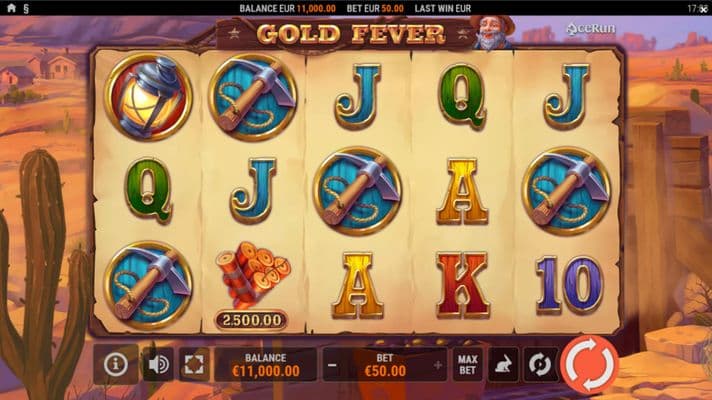Mute the game sound
The width and height of the screenshot is (712, 400).
[x=158, y=365]
